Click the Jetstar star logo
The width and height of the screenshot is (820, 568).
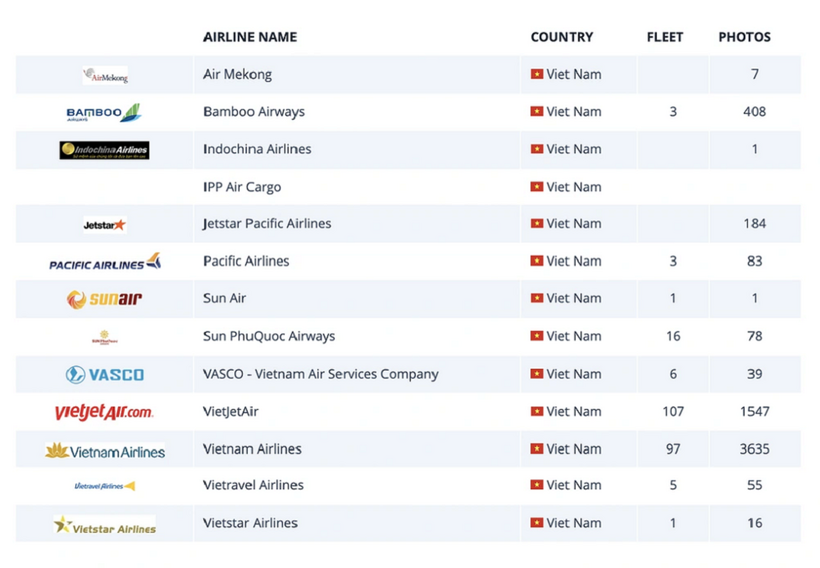click(x=105, y=225)
